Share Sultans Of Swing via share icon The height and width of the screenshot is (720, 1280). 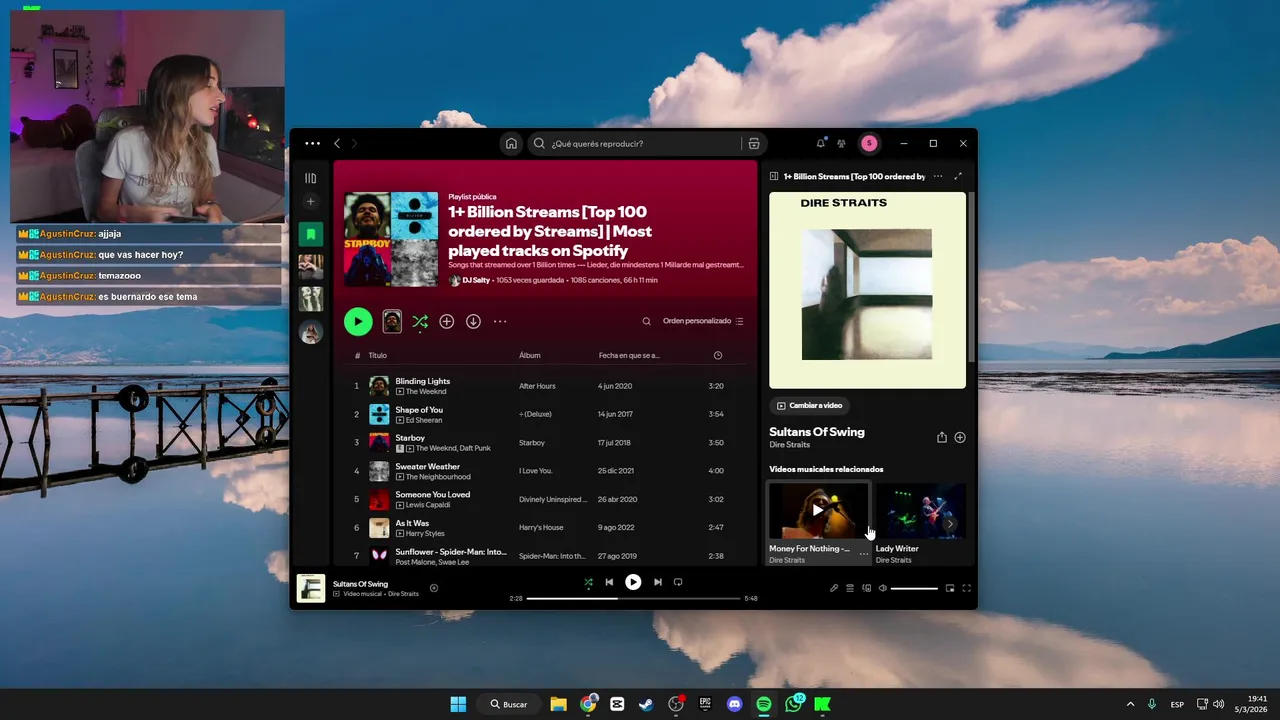point(941,437)
